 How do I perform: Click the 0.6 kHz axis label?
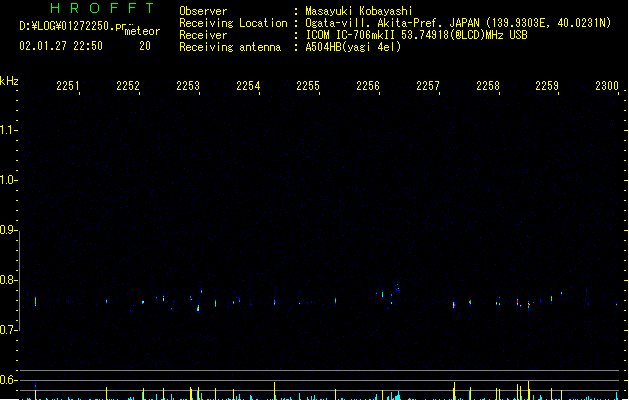[7, 380]
